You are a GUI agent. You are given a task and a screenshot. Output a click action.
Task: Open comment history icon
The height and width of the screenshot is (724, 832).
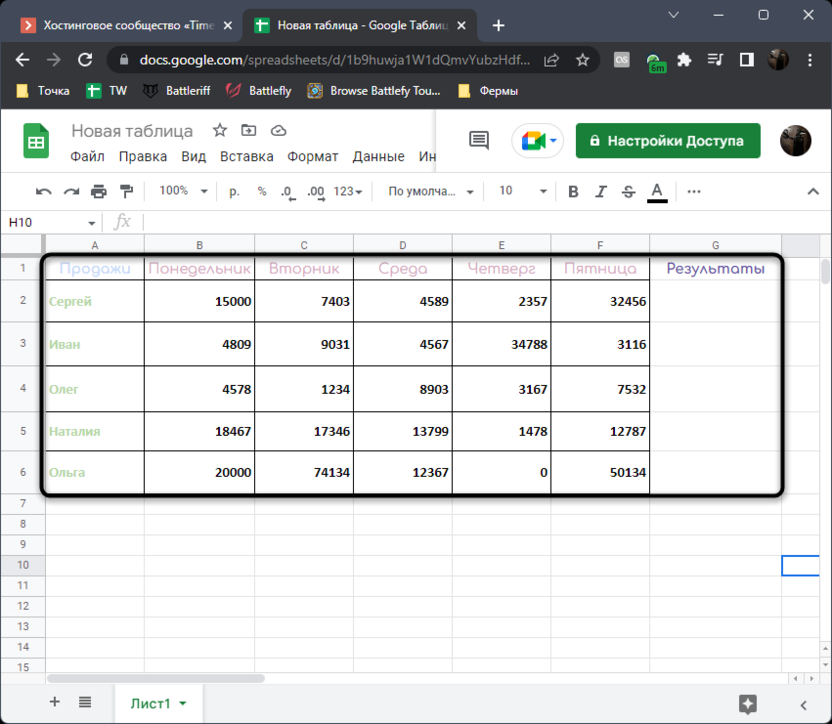(x=479, y=141)
